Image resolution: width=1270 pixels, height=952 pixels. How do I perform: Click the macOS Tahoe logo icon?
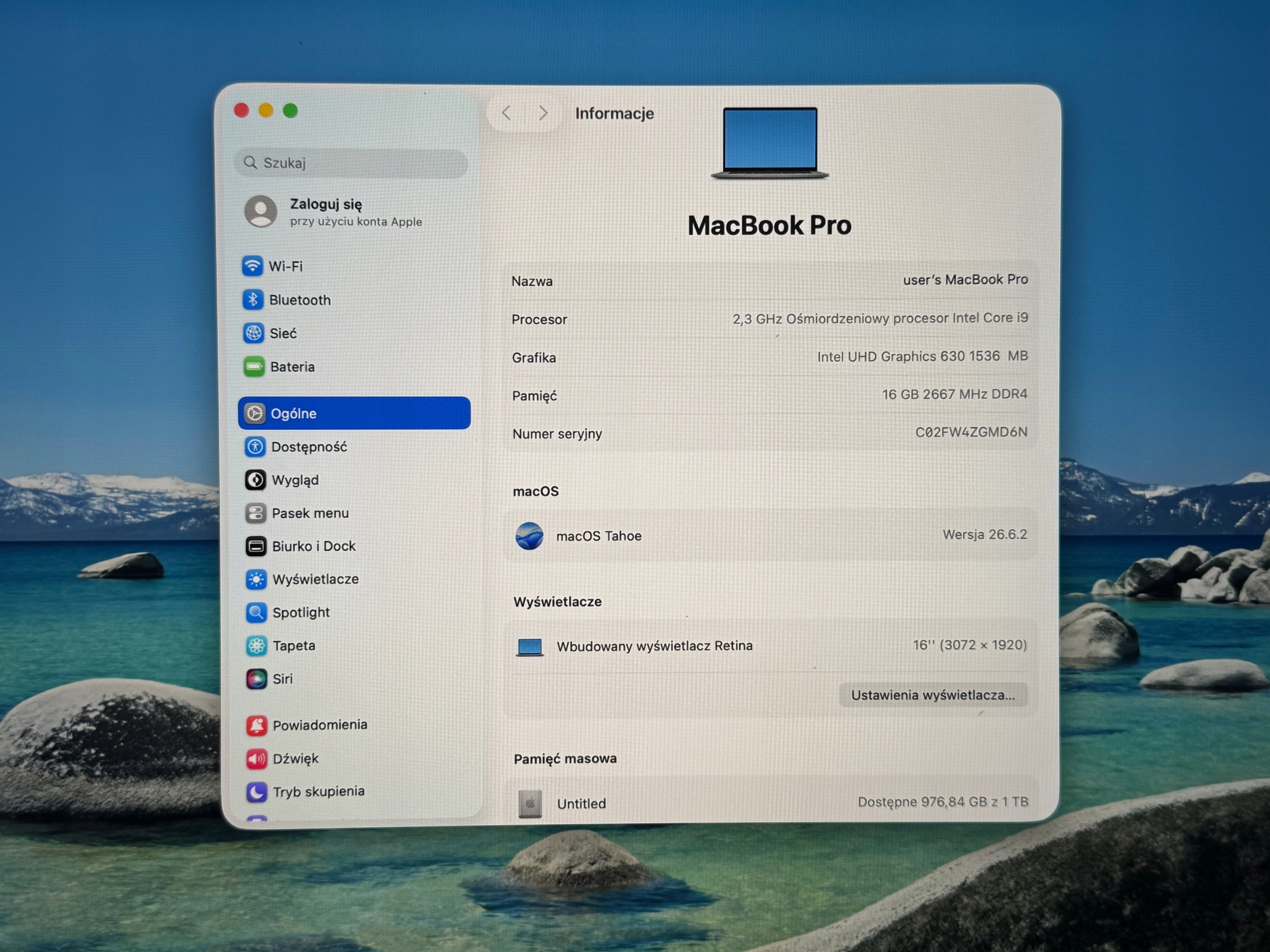click(529, 536)
